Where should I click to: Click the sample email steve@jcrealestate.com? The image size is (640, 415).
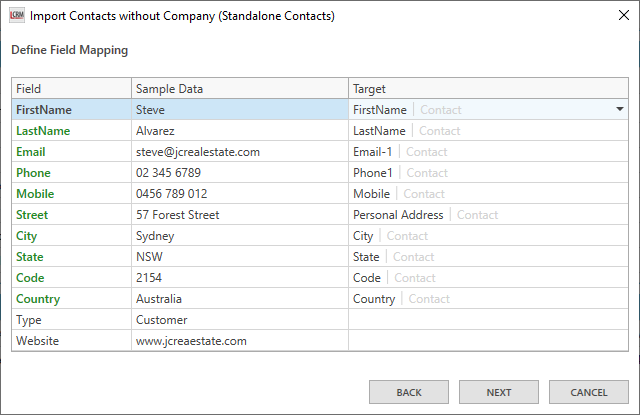click(x=198, y=152)
